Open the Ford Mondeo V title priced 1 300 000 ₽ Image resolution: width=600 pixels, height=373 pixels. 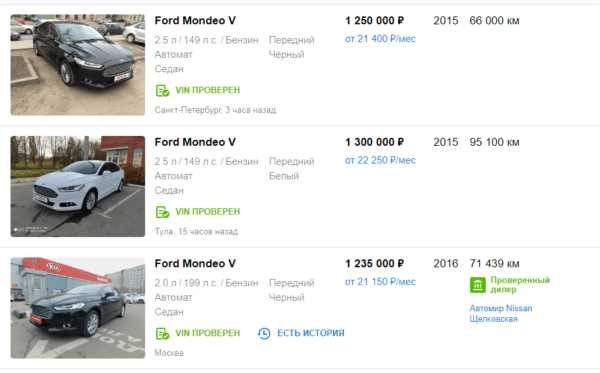click(x=195, y=142)
